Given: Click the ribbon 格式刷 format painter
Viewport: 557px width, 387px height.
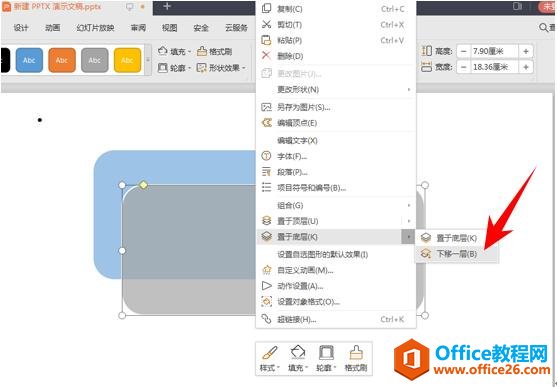Looking at the screenshot, I should [214, 52].
